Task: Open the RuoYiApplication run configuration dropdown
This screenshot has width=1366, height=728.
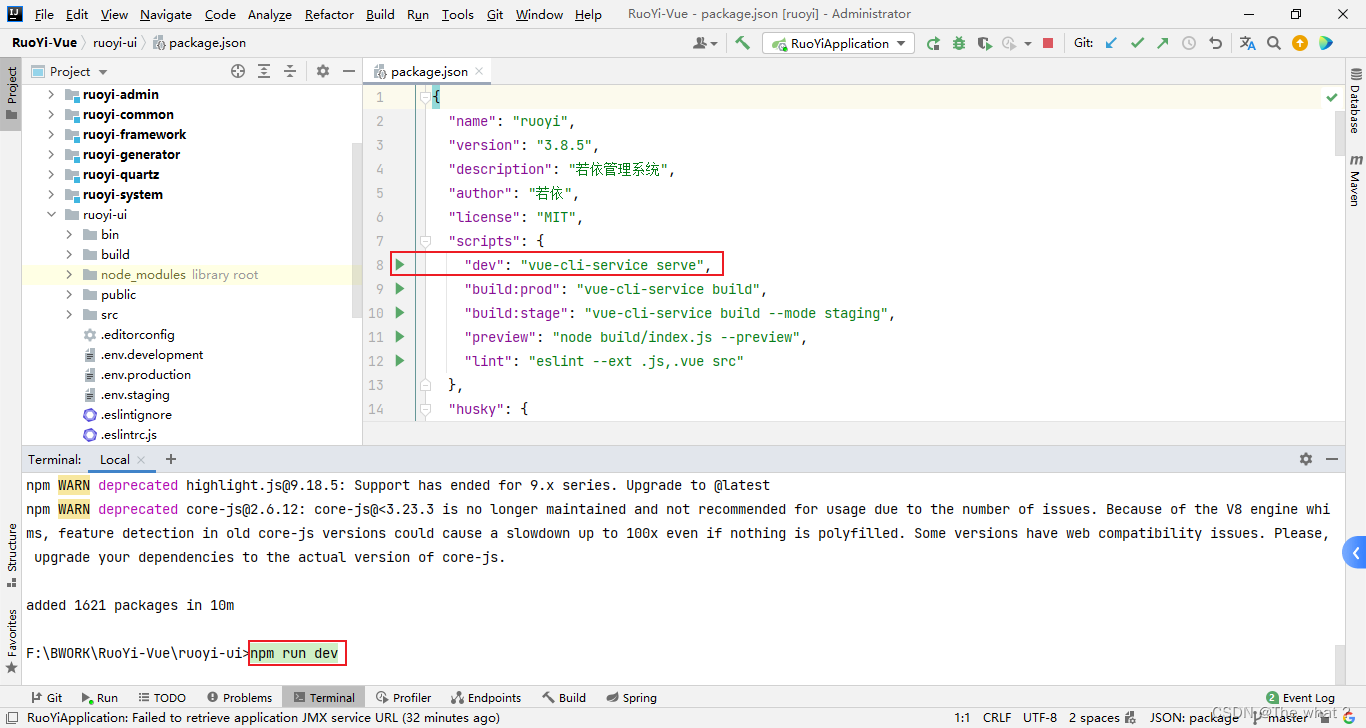Action: (x=838, y=43)
